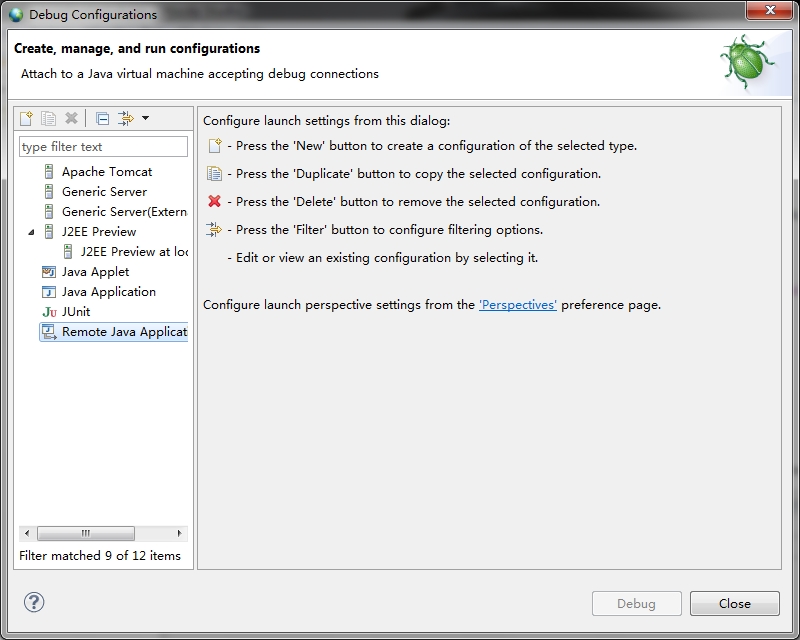Click the red Delete icon in instructions
The image size is (800, 640).
[x=214, y=201]
